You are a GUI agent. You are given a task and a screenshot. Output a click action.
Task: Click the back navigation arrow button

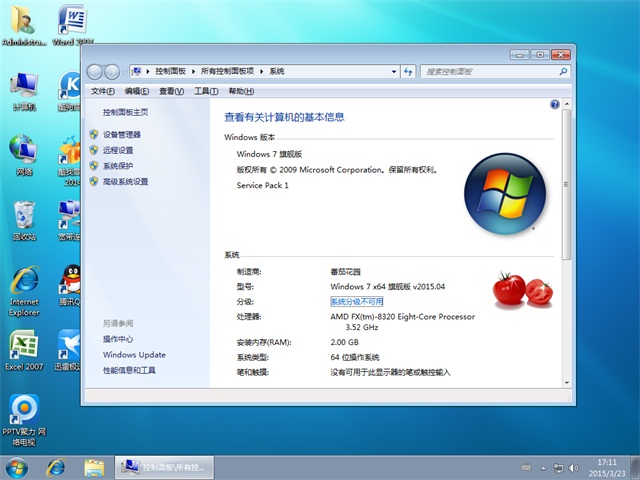[x=95, y=71]
